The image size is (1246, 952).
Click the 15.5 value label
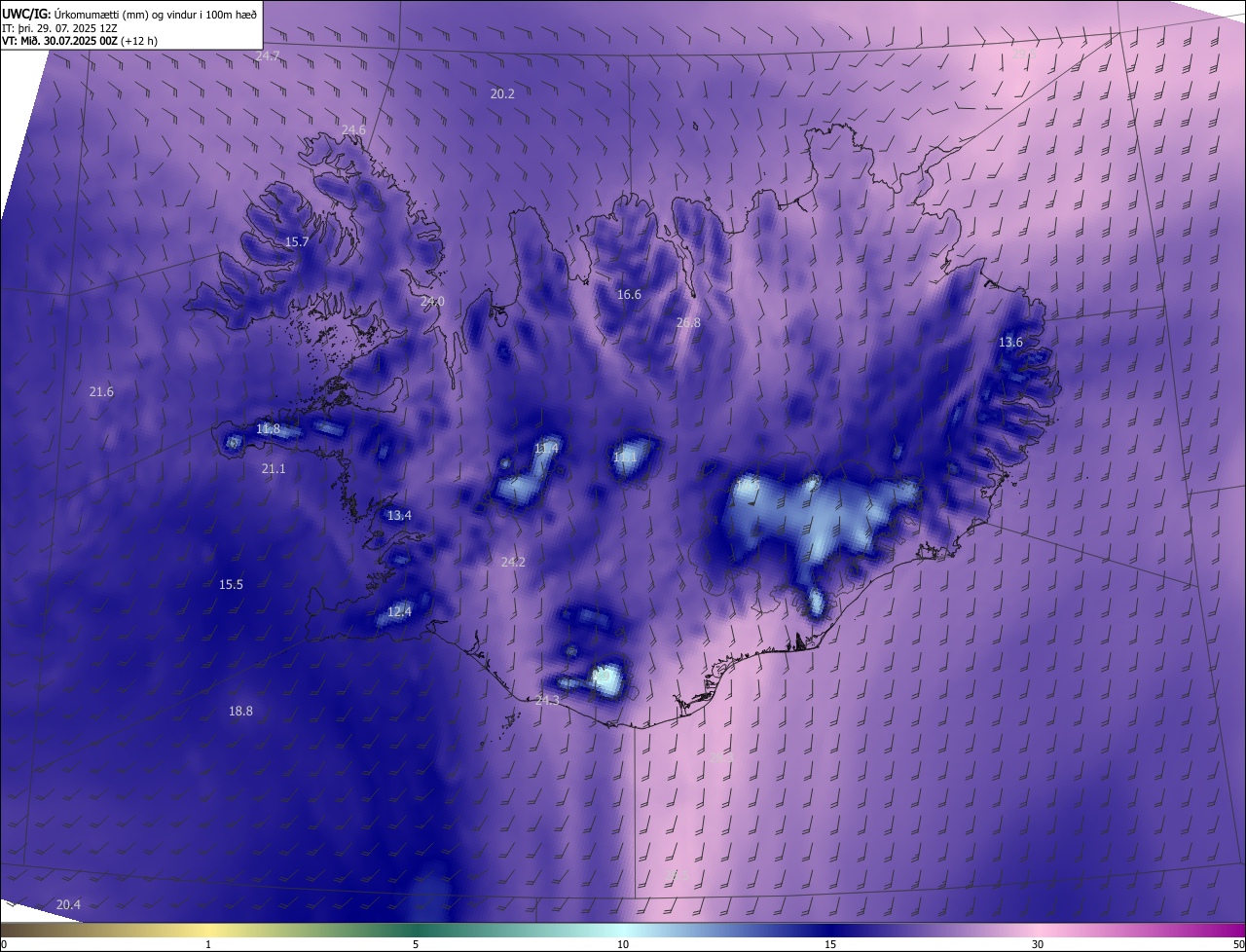tap(231, 585)
